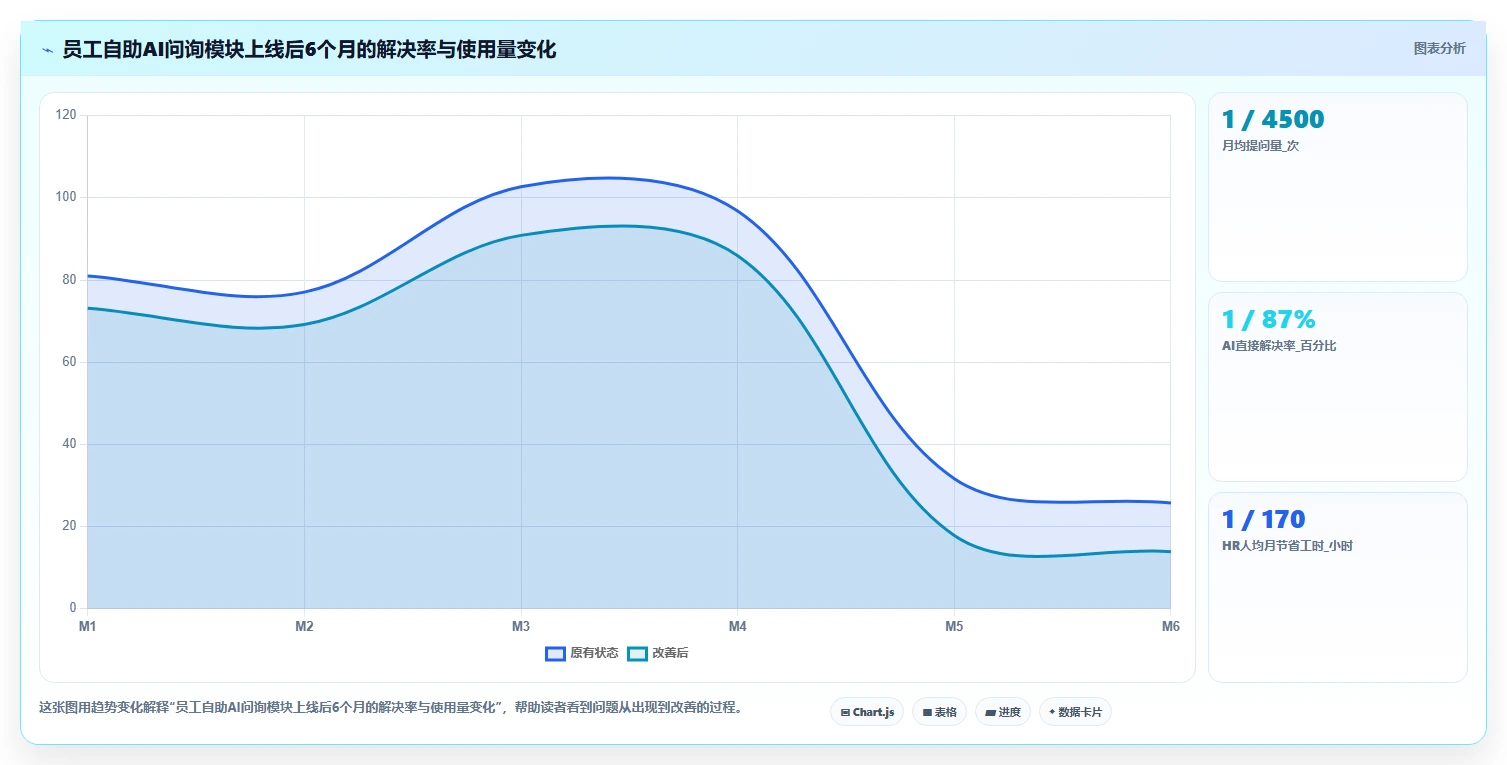Click the 60 y-axis tick label
The height and width of the screenshot is (765, 1507).
coord(69,362)
